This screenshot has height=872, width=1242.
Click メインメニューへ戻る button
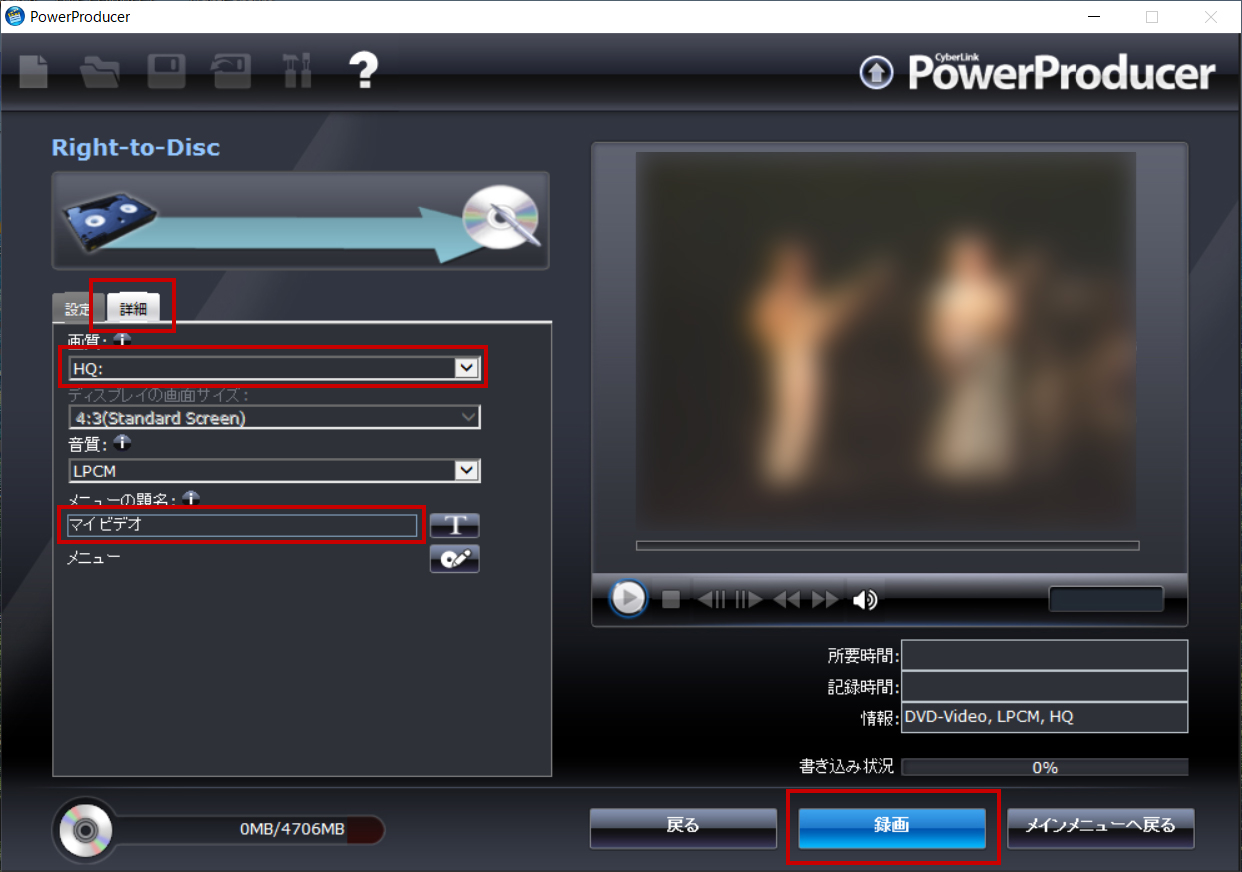[x=1101, y=827]
